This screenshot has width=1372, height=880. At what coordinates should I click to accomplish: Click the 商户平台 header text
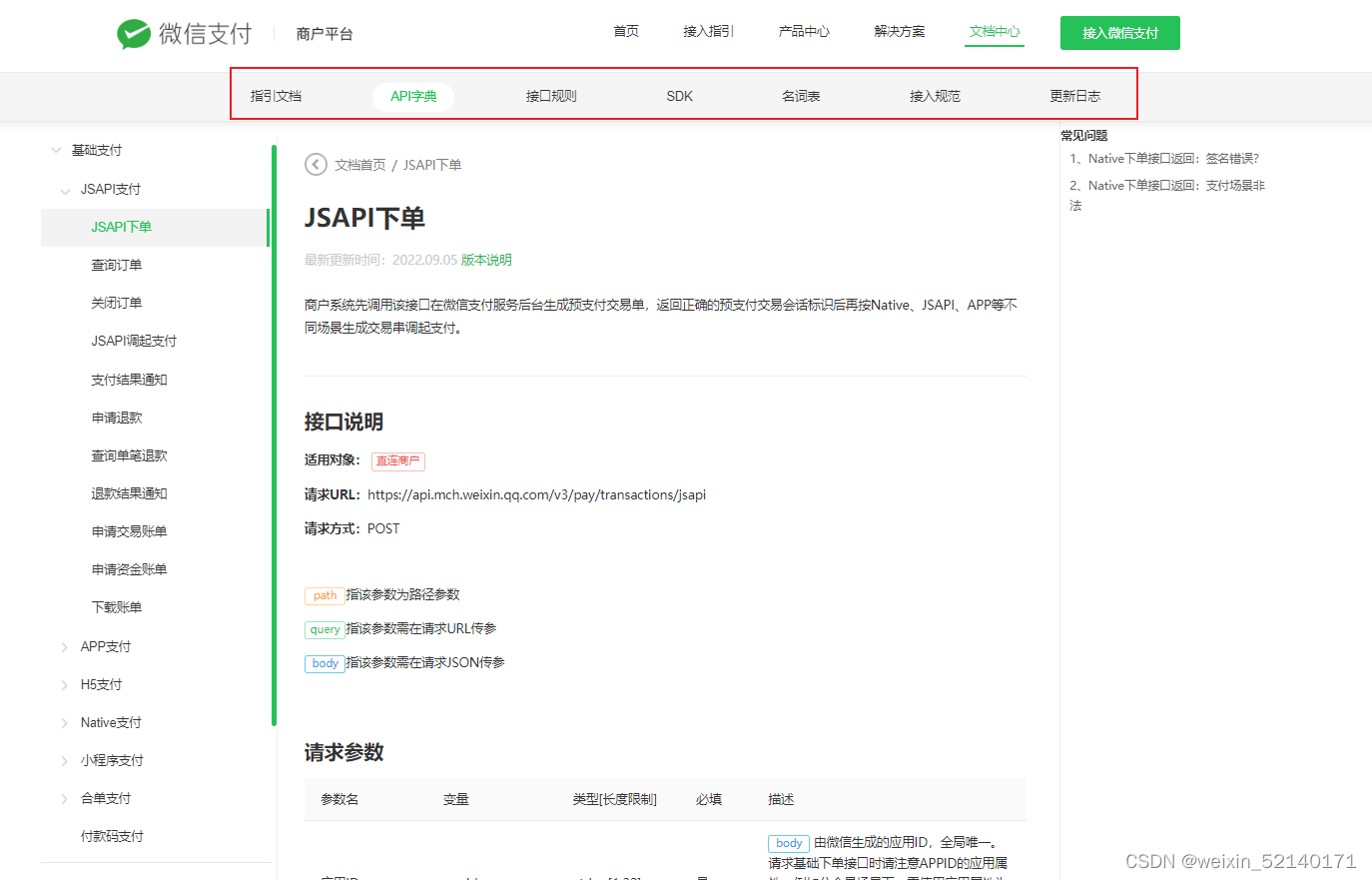(325, 34)
